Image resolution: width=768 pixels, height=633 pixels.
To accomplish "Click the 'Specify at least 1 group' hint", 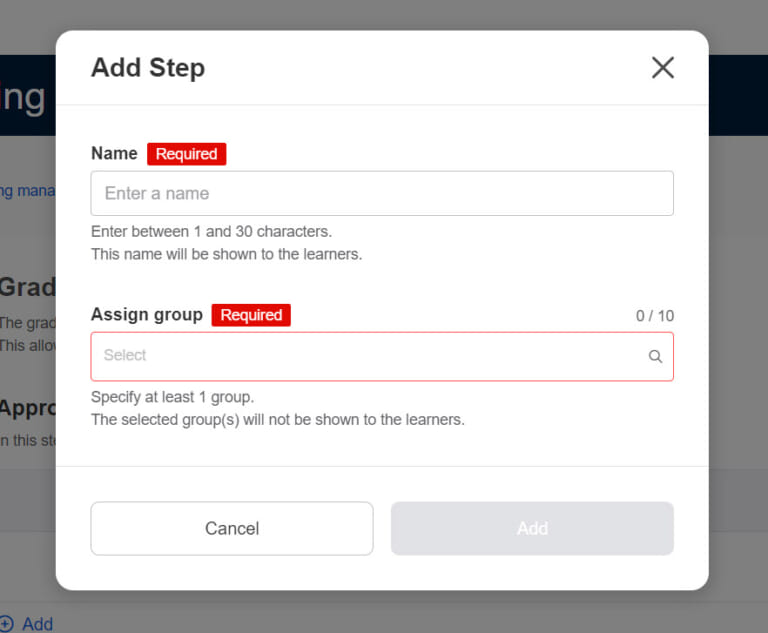I will pos(173,397).
